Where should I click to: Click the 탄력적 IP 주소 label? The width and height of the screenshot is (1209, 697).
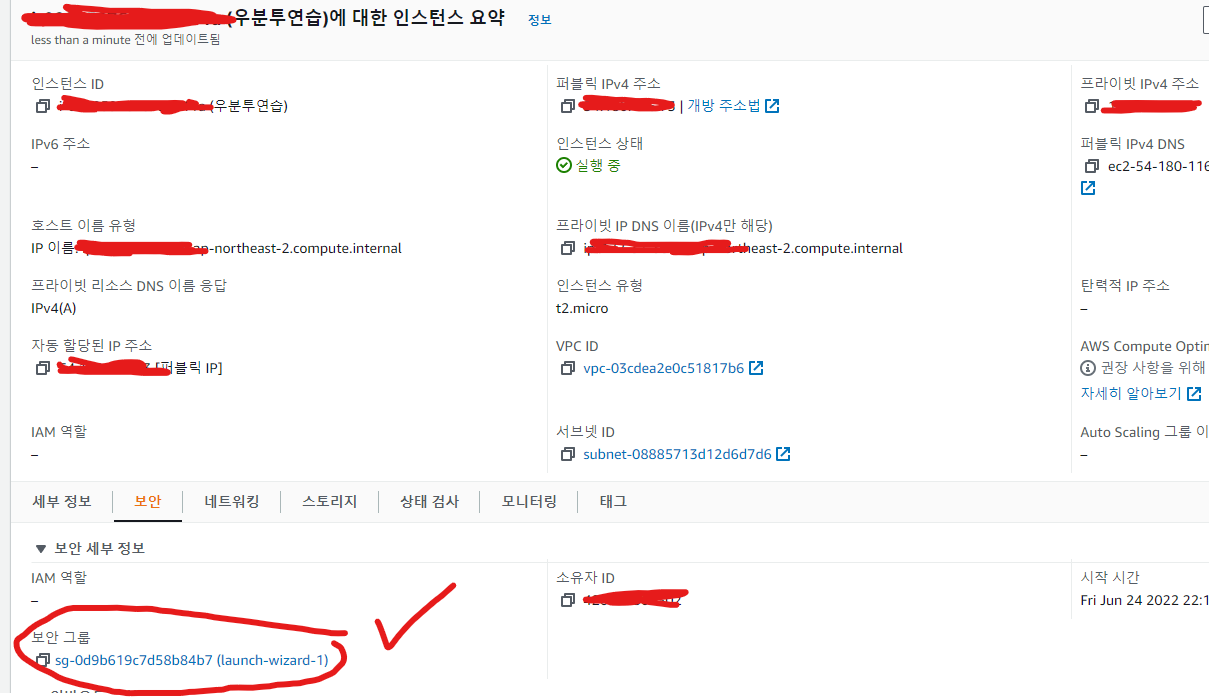point(1125,285)
